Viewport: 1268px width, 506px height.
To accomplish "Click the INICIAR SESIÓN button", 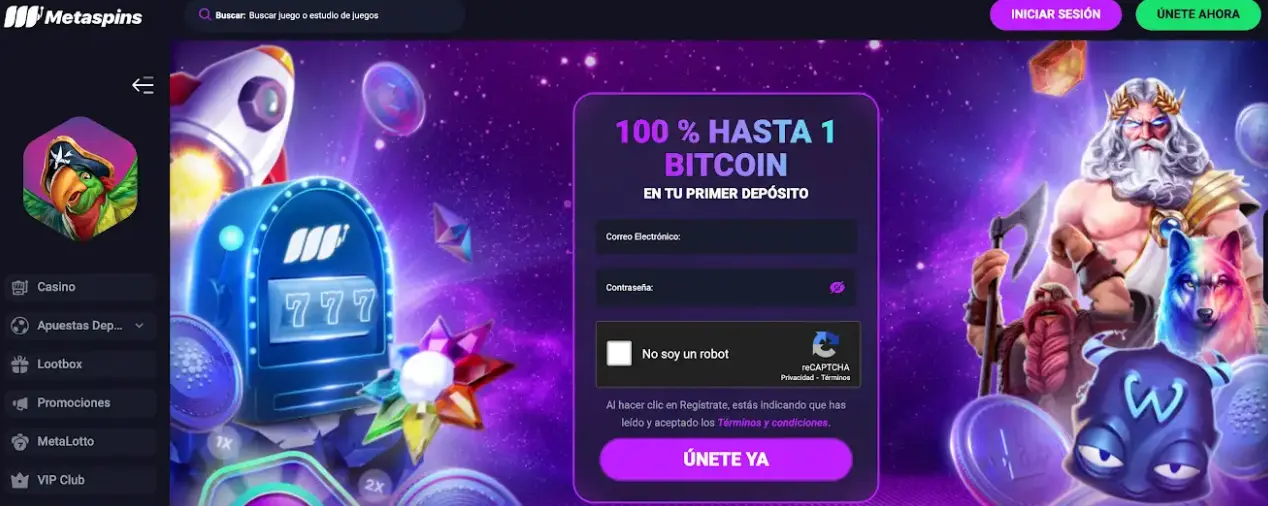I will 1056,15.
